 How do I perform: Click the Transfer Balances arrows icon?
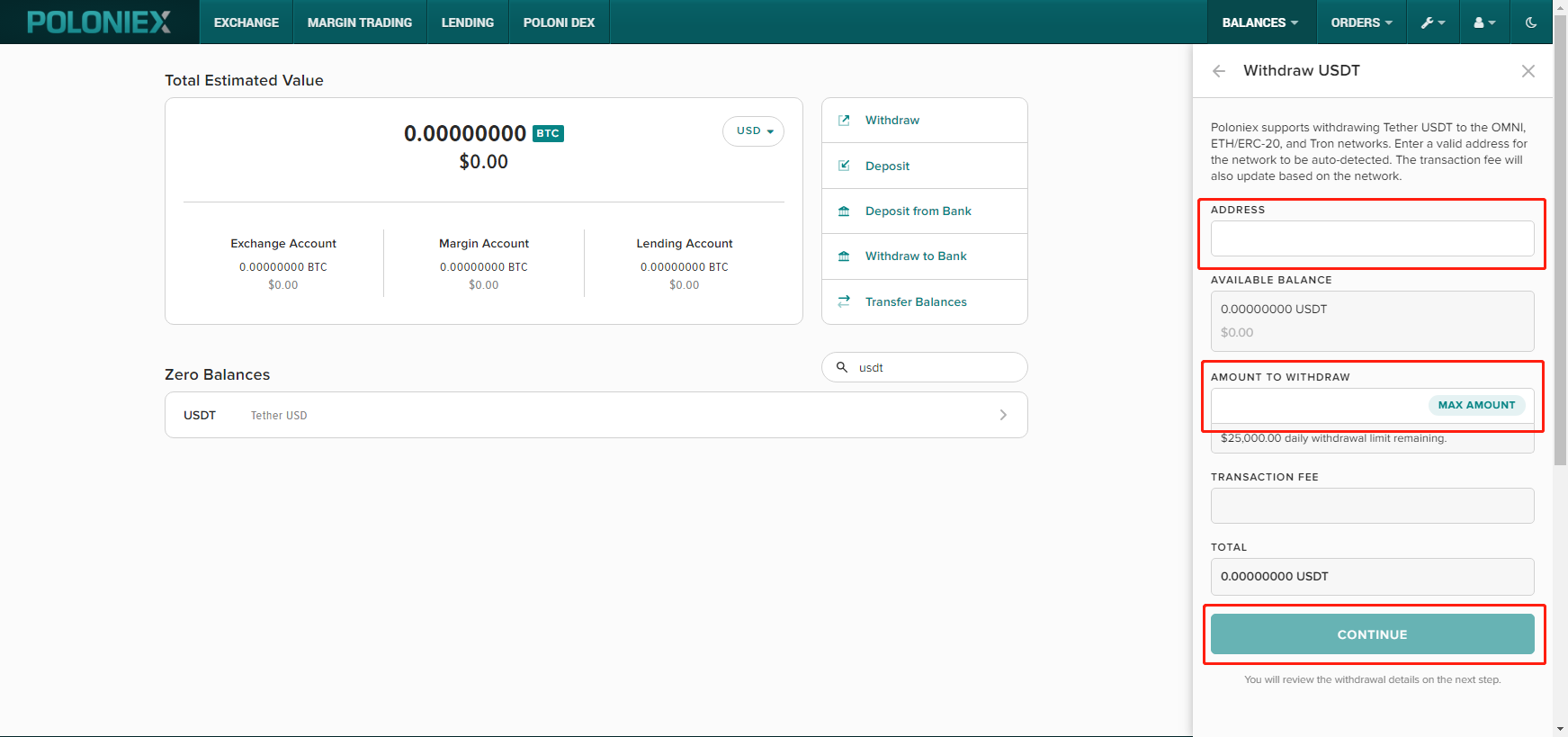click(844, 301)
